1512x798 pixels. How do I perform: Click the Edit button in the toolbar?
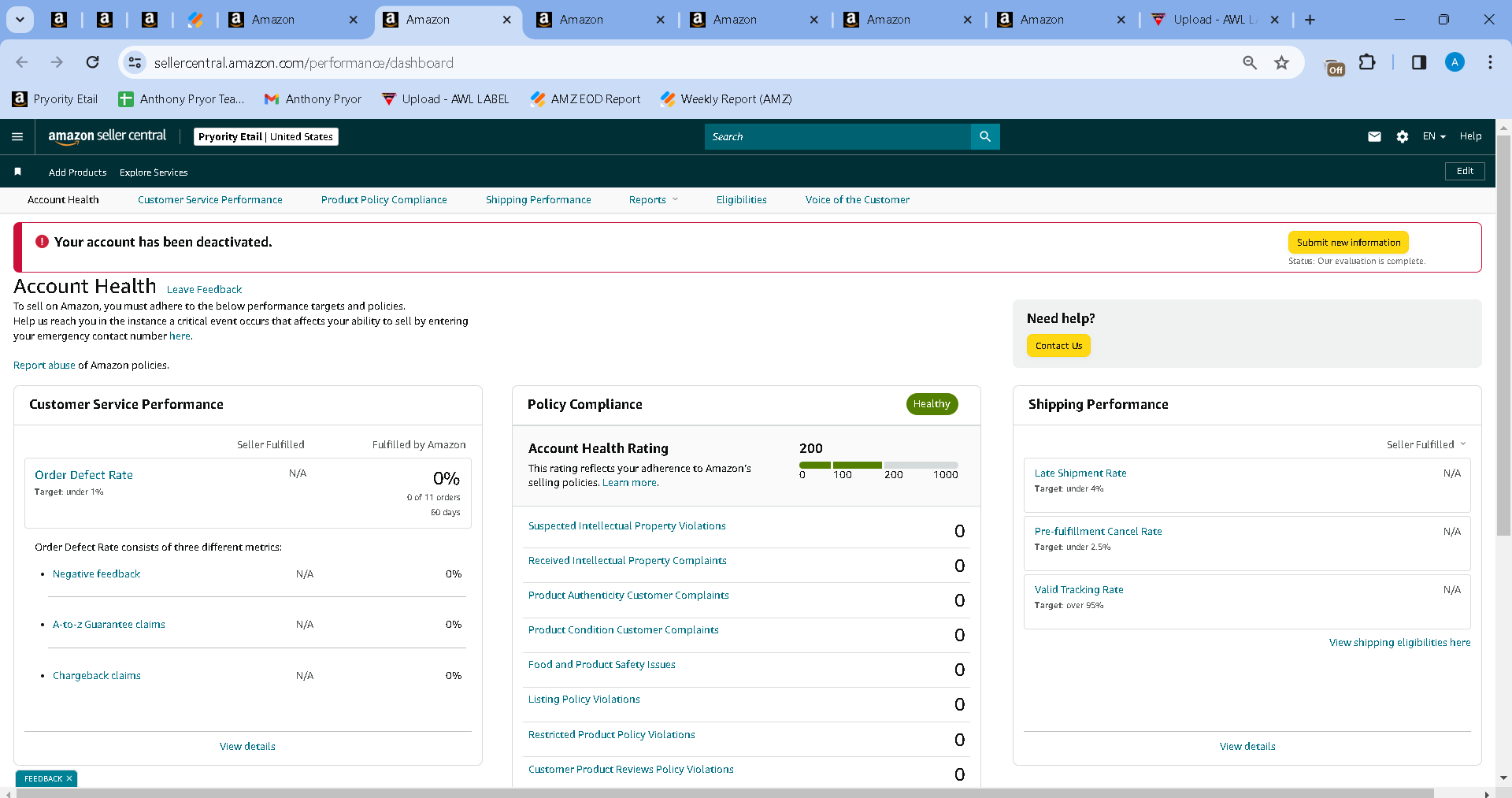click(1465, 171)
